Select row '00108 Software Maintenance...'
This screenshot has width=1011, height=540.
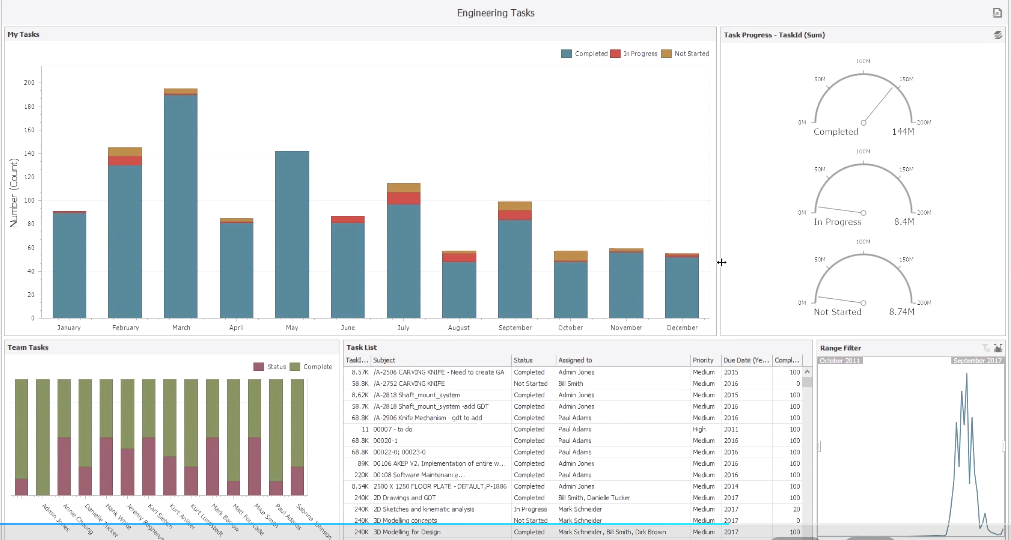pos(573,475)
